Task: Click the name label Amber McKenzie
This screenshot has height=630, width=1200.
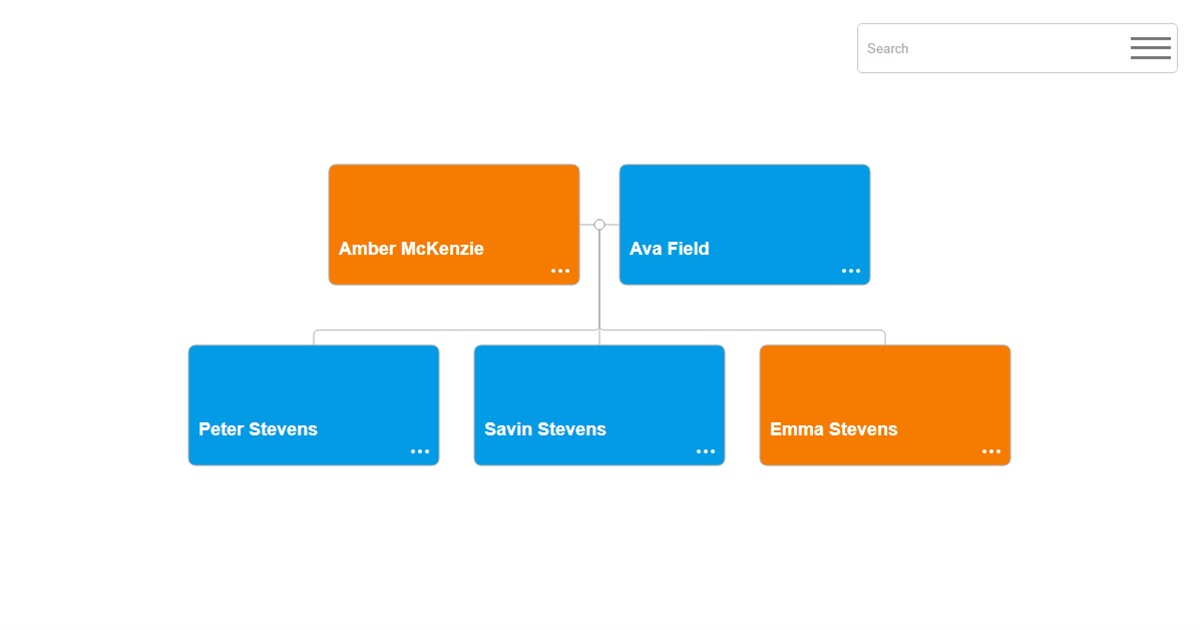Action: coord(412,248)
